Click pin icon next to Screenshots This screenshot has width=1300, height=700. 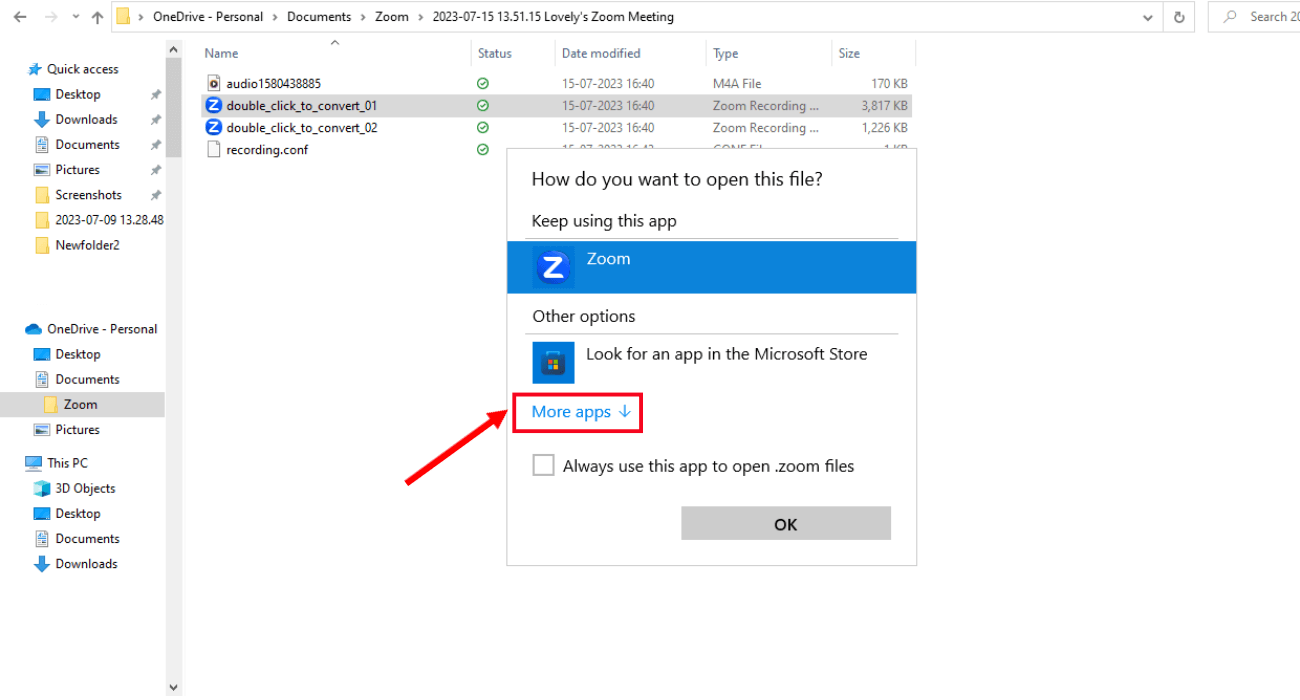click(155, 195)
